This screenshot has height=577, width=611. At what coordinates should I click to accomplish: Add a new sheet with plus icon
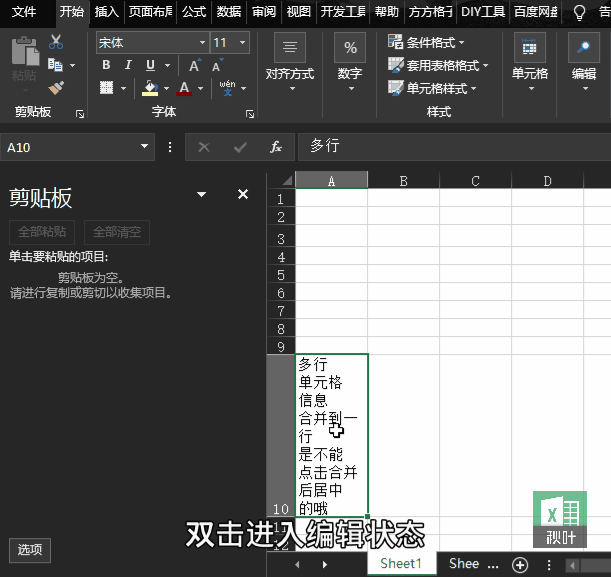(x=520, y=565)
